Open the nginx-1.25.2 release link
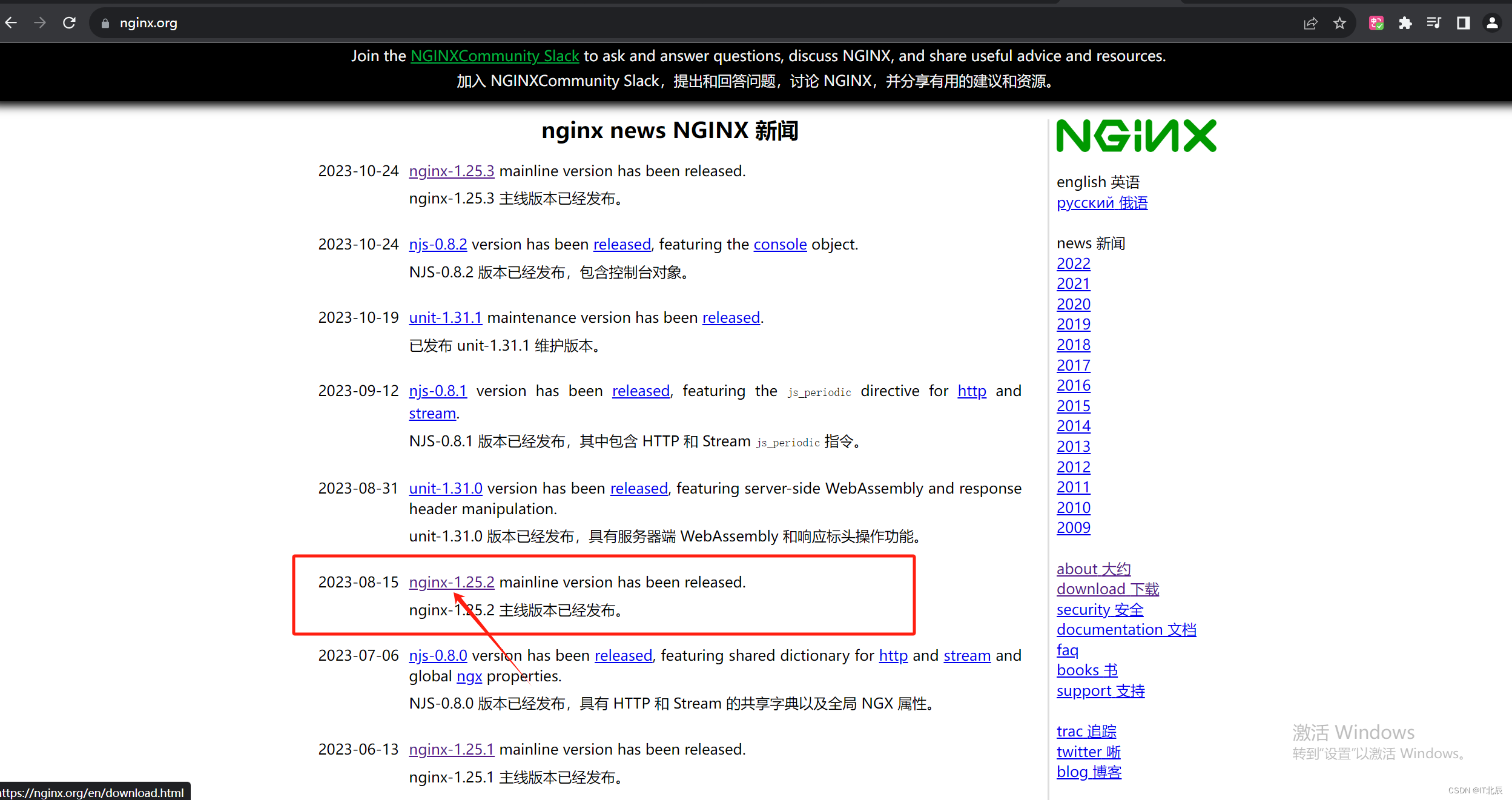Screen dimensions: 1512x800 (x=452, y=582)
